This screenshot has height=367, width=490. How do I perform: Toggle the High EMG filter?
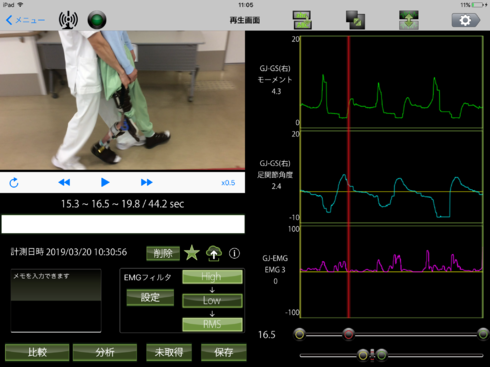pyautogui.click(x=212, y=277)
